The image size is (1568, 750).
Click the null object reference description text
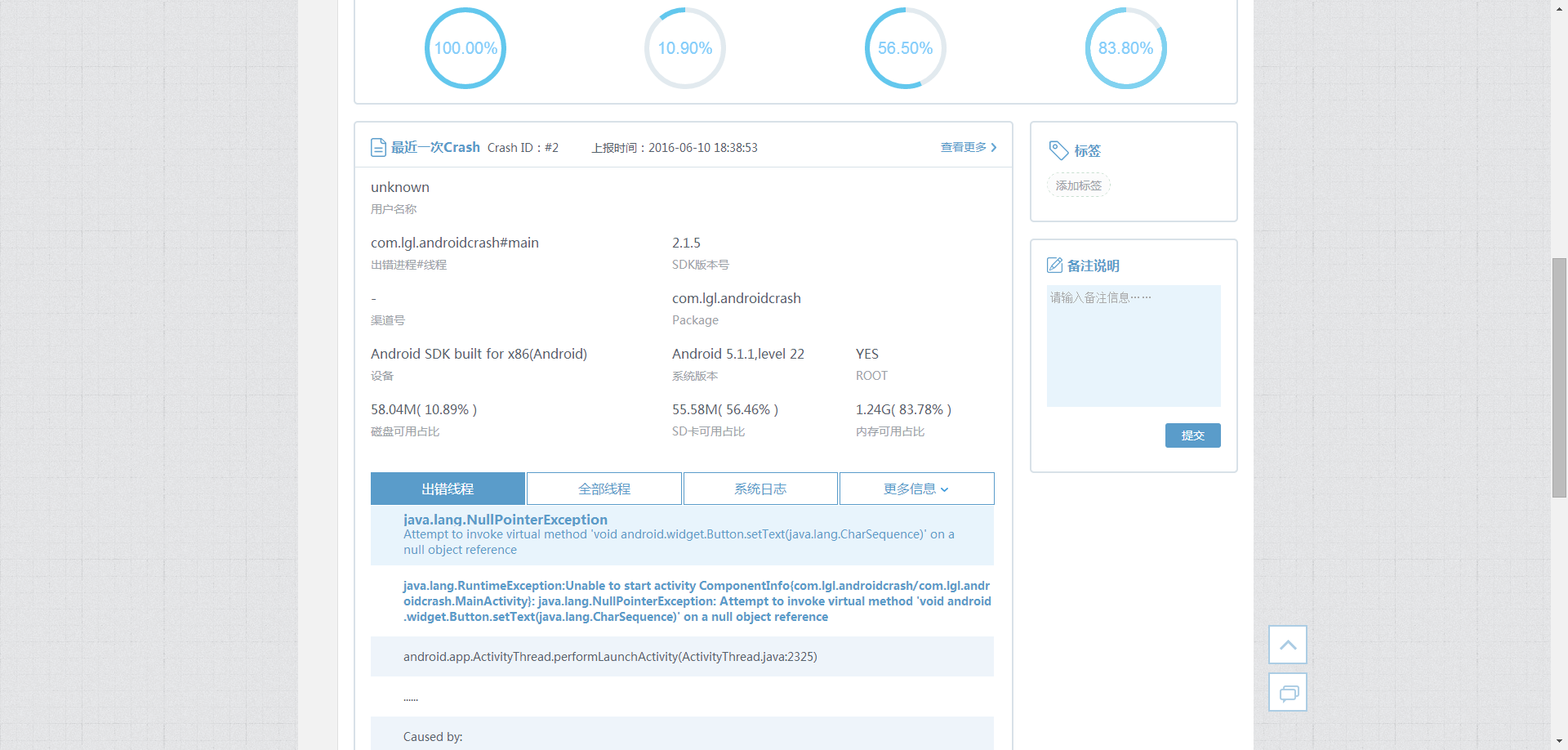click(x=679, y=542)
